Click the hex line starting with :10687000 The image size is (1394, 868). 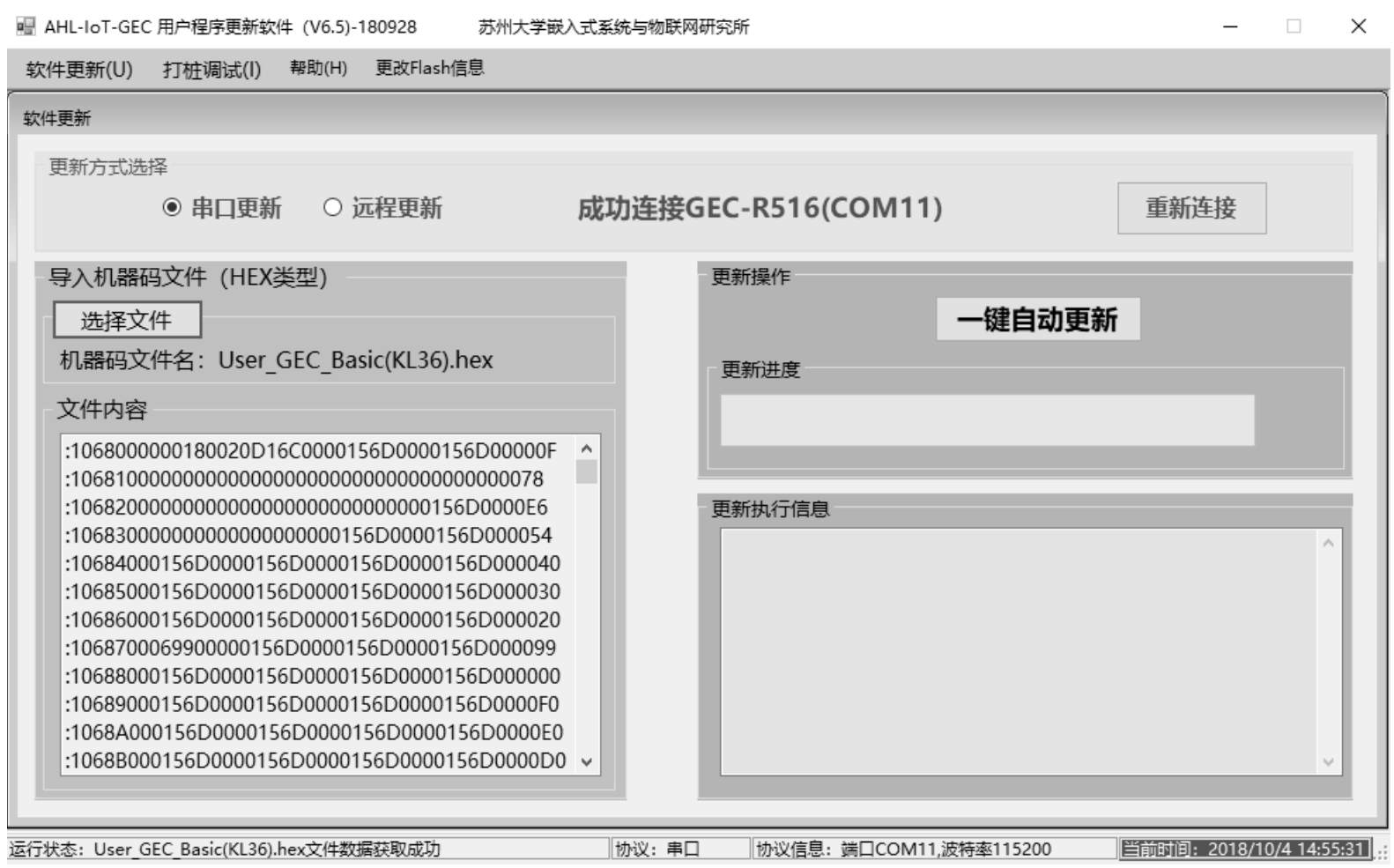point(311,649)
